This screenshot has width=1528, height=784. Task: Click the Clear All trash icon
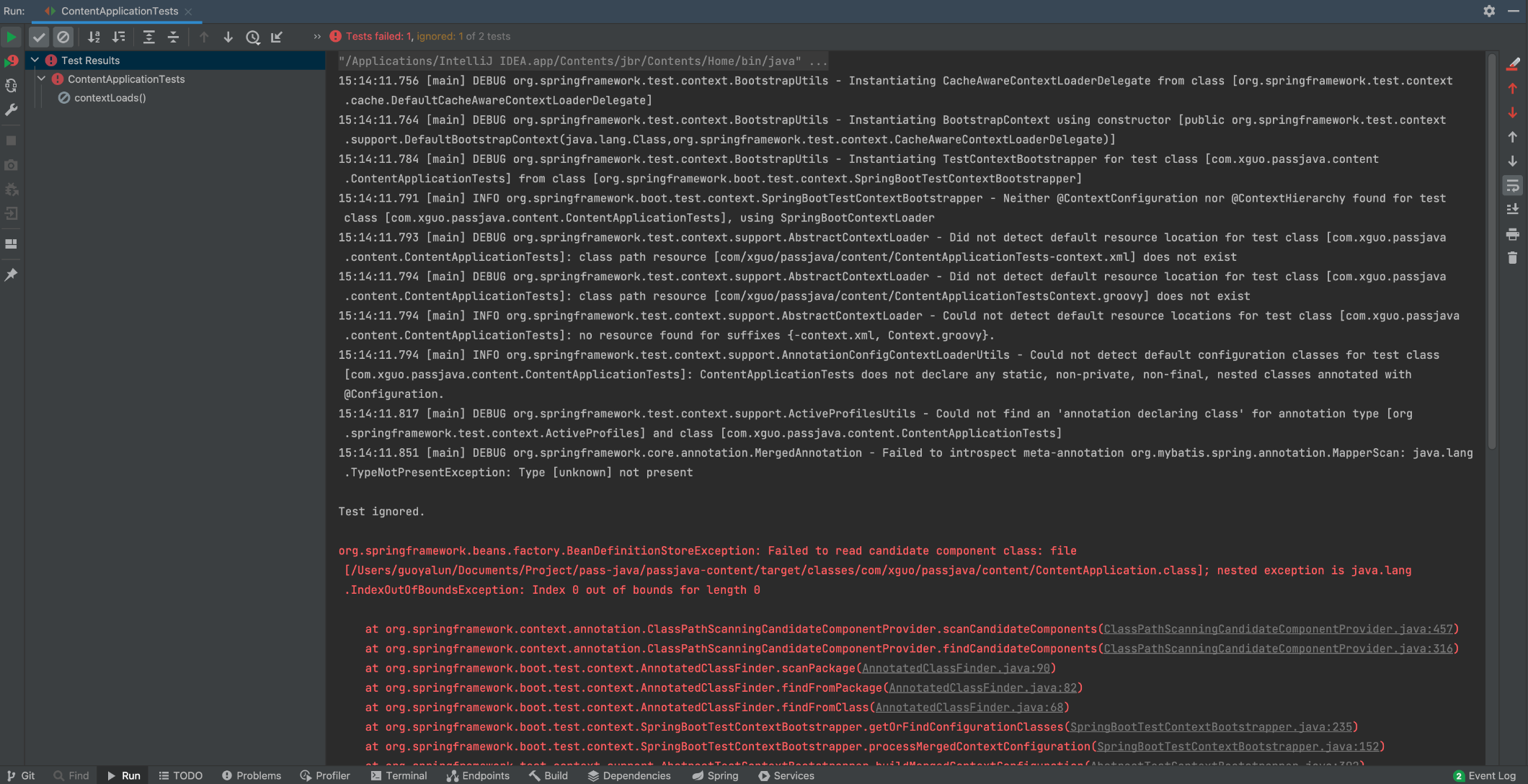pos(1512,258)
